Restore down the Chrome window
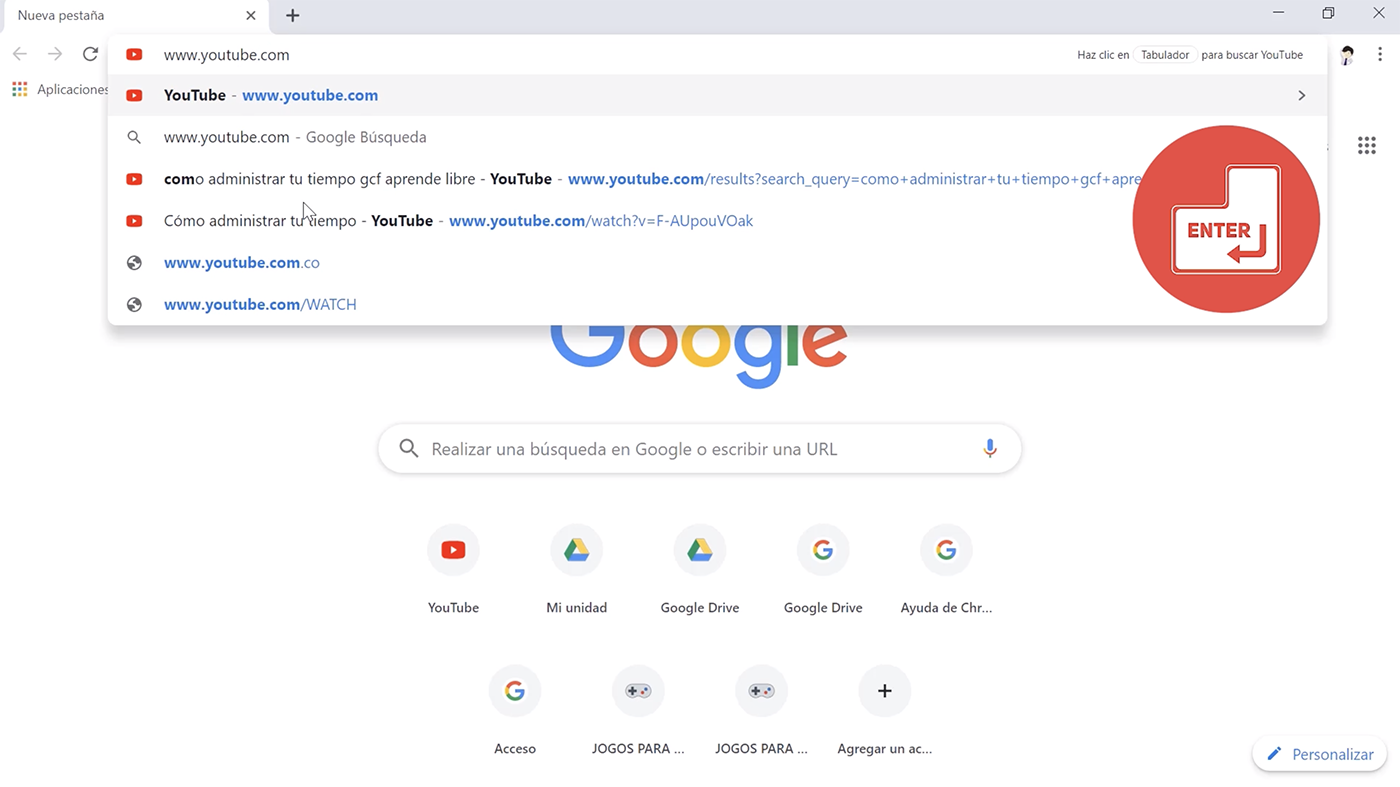This screenshot has width=1400, height=787. tap(1328, 13)
